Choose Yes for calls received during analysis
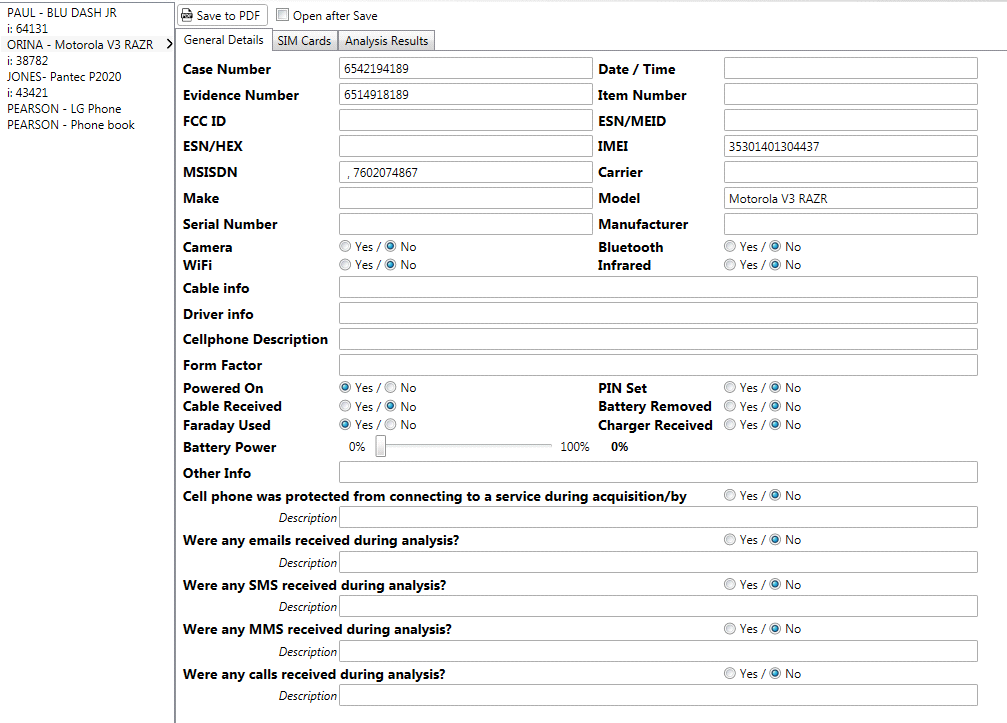1007x723 pixels. [x=730, y=674]
